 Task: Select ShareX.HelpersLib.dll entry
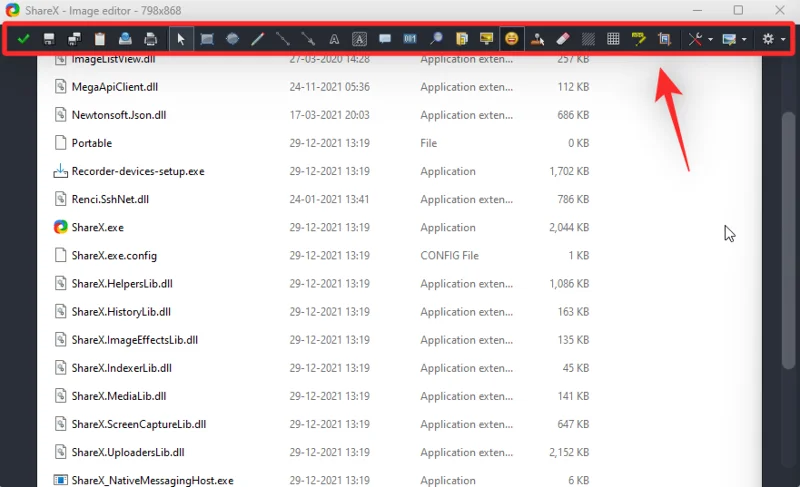122,284
